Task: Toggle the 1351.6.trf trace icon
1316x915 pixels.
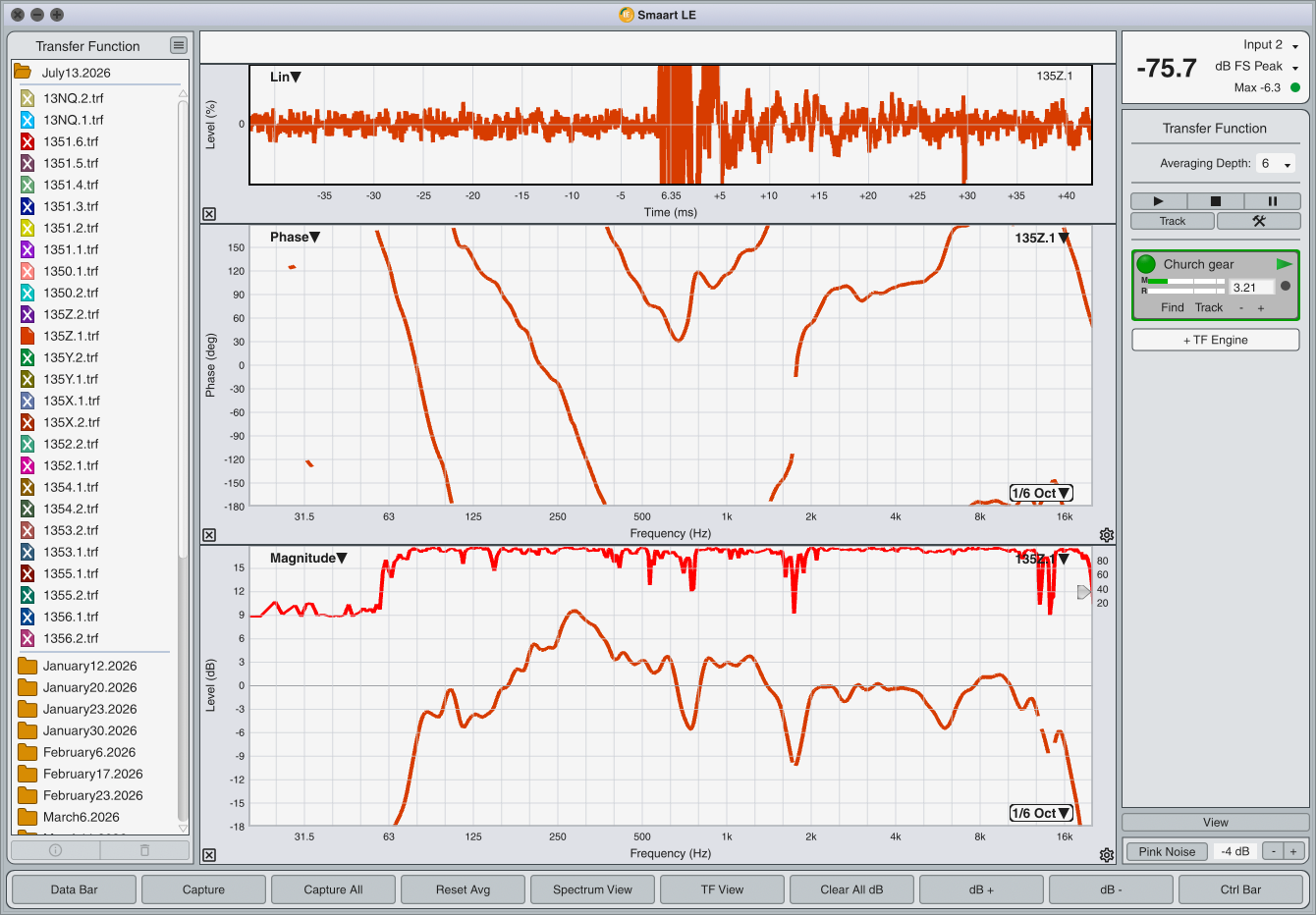Action: pos(27,141)
